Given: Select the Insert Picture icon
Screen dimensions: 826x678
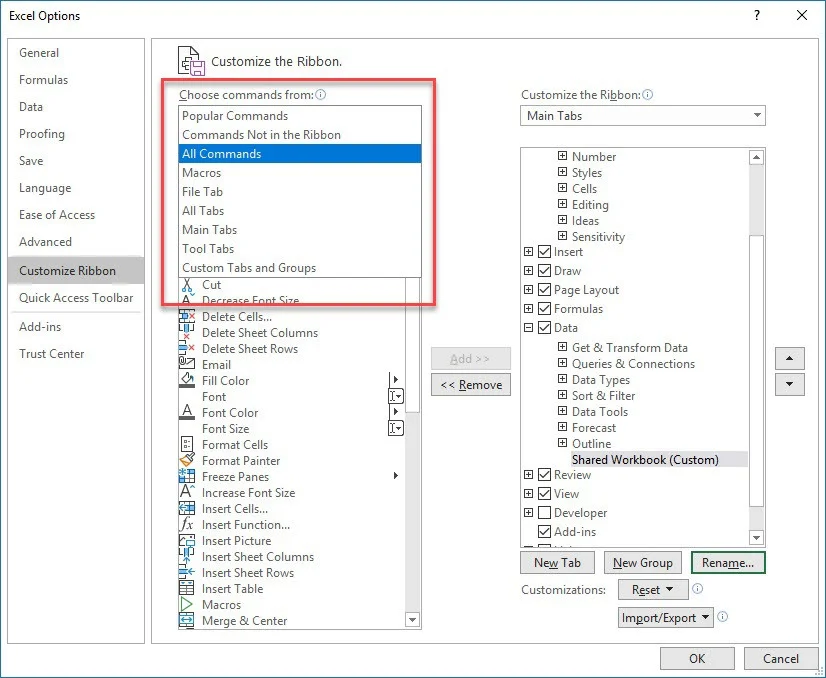Looking at the screenshot, I should (187, 541).
